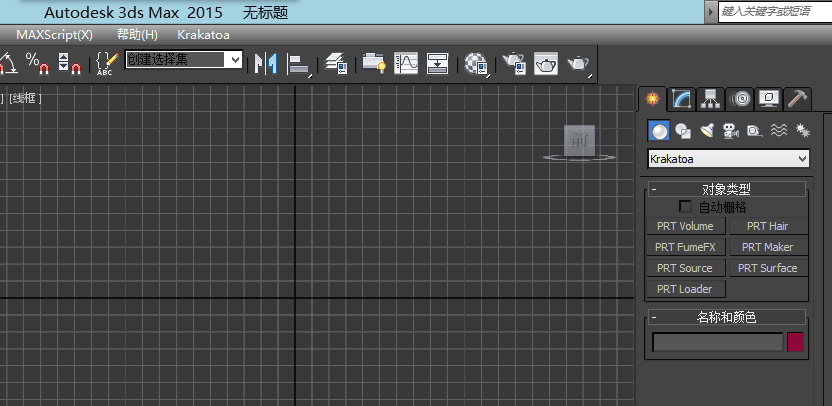Enable the 自动栅格 checkbox
This screenshot has width=832, height=406.
[686, 206]
